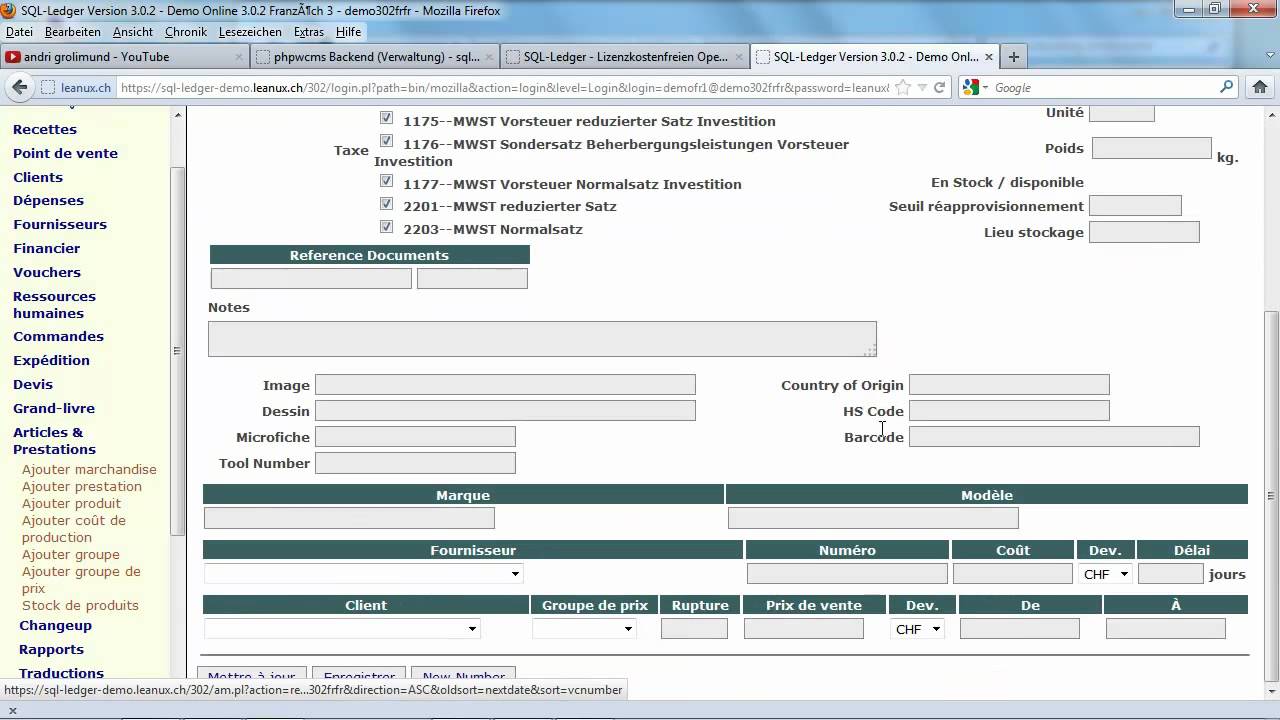
Task: Click Ajouter marchandise link
Action: pyautogui.click(x=89, y=469)
